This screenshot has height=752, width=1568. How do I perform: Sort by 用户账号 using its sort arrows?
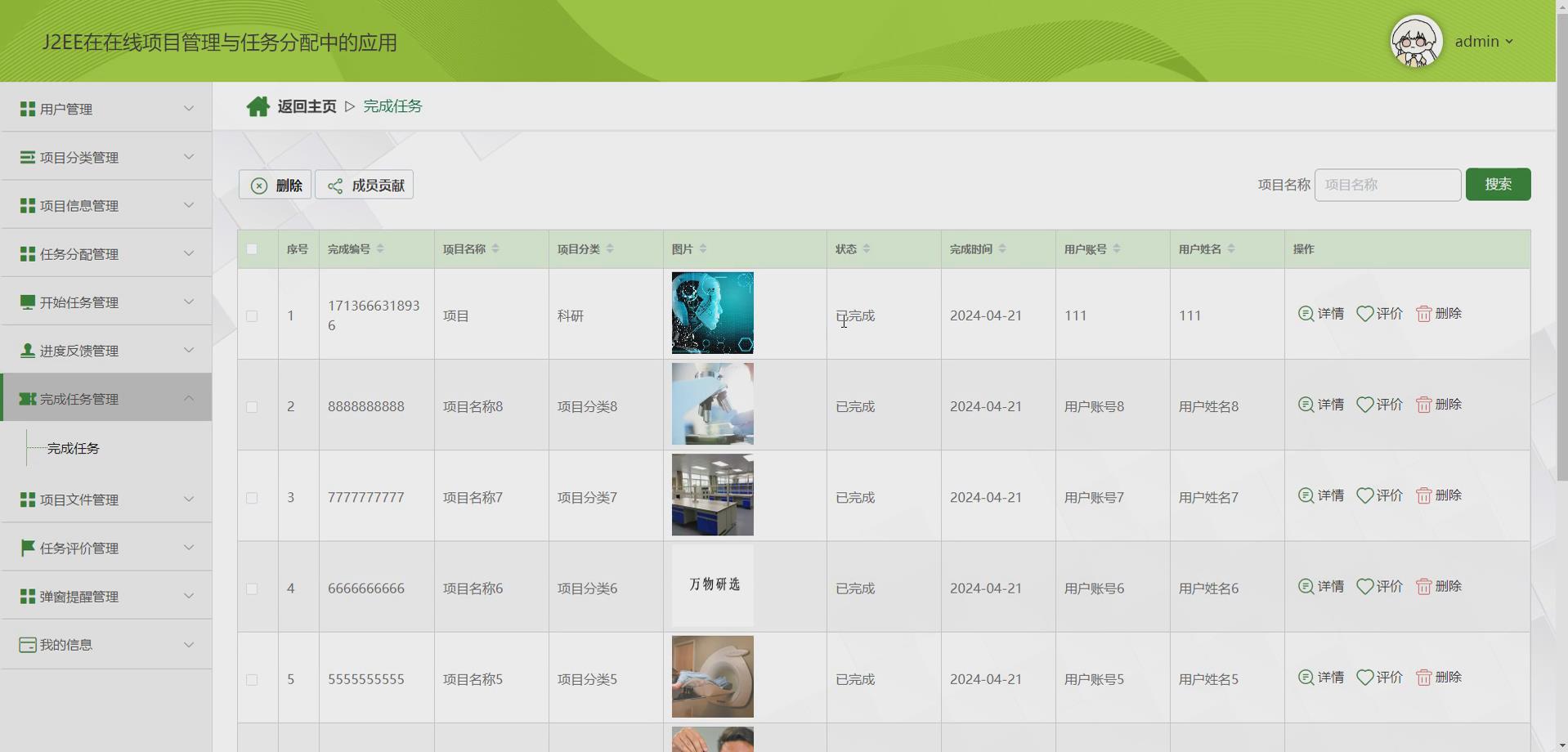click(x=1117, y=249)
